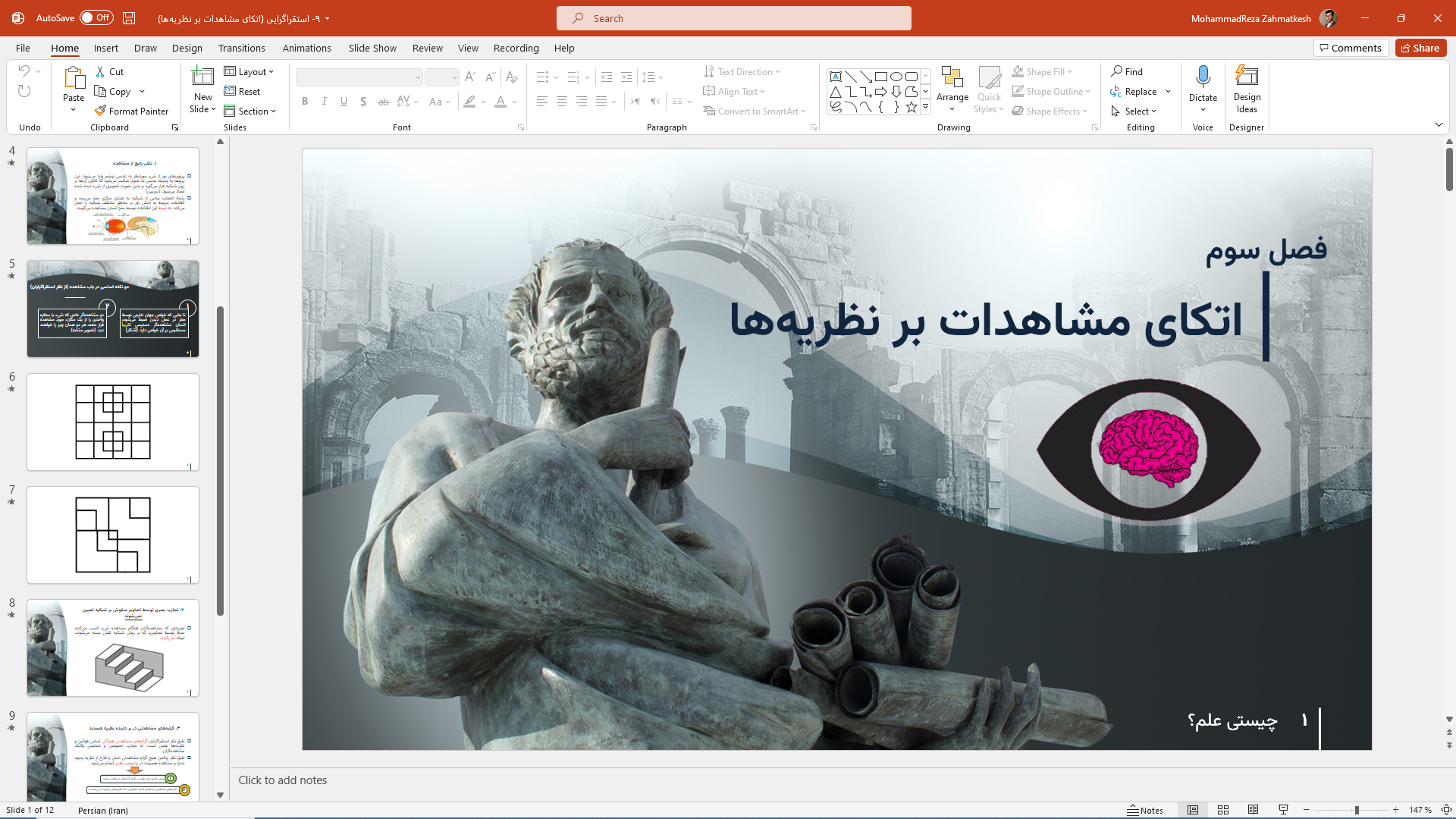Open the Recording menu
Viewport: 1456px width, 819px height.
pyautogui.click(x=516, y=48)
